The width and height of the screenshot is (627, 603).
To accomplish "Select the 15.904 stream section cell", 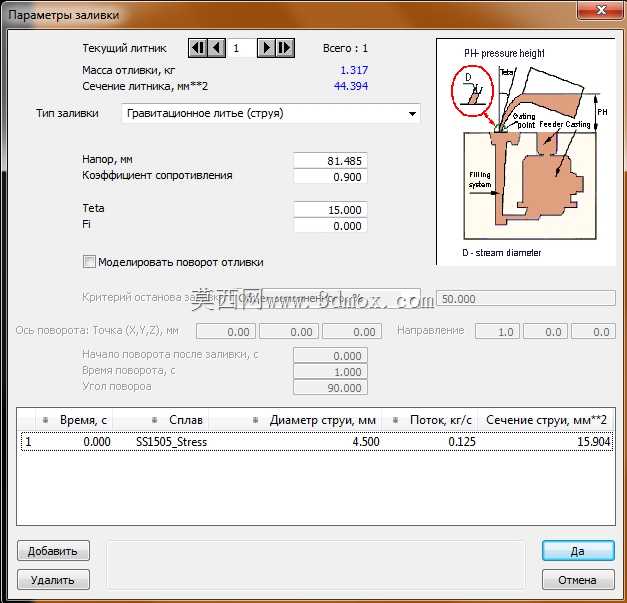I will [594, 442].
